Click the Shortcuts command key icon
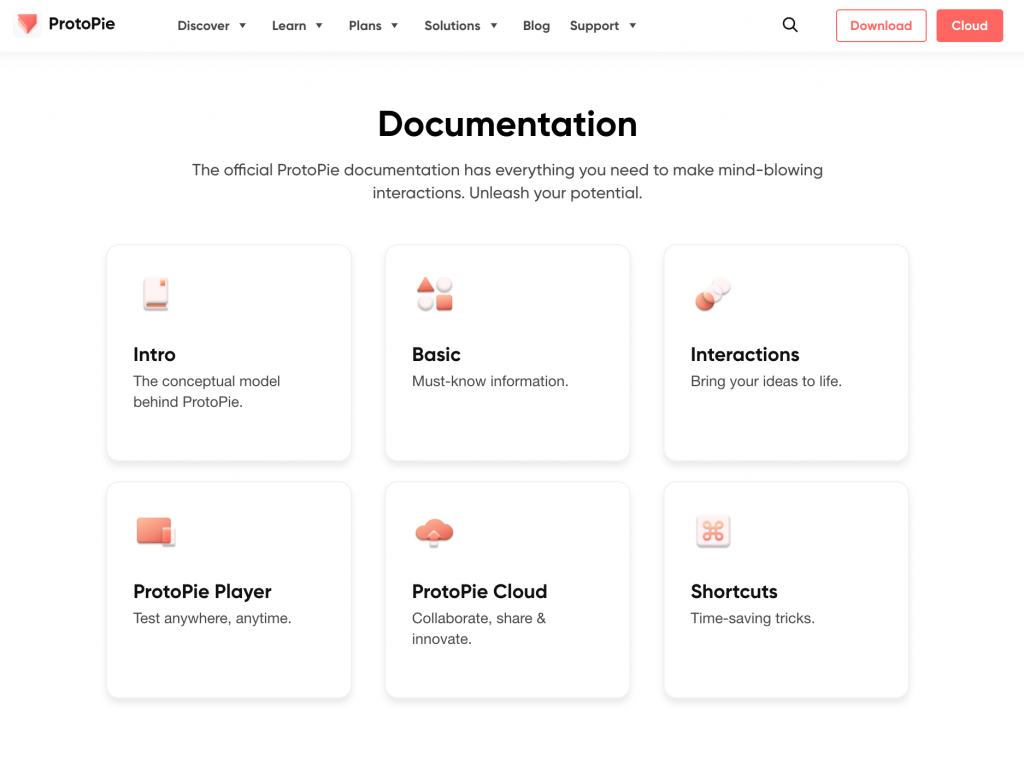This screenshot has height=769, width=1024. (x=713, y=531)
